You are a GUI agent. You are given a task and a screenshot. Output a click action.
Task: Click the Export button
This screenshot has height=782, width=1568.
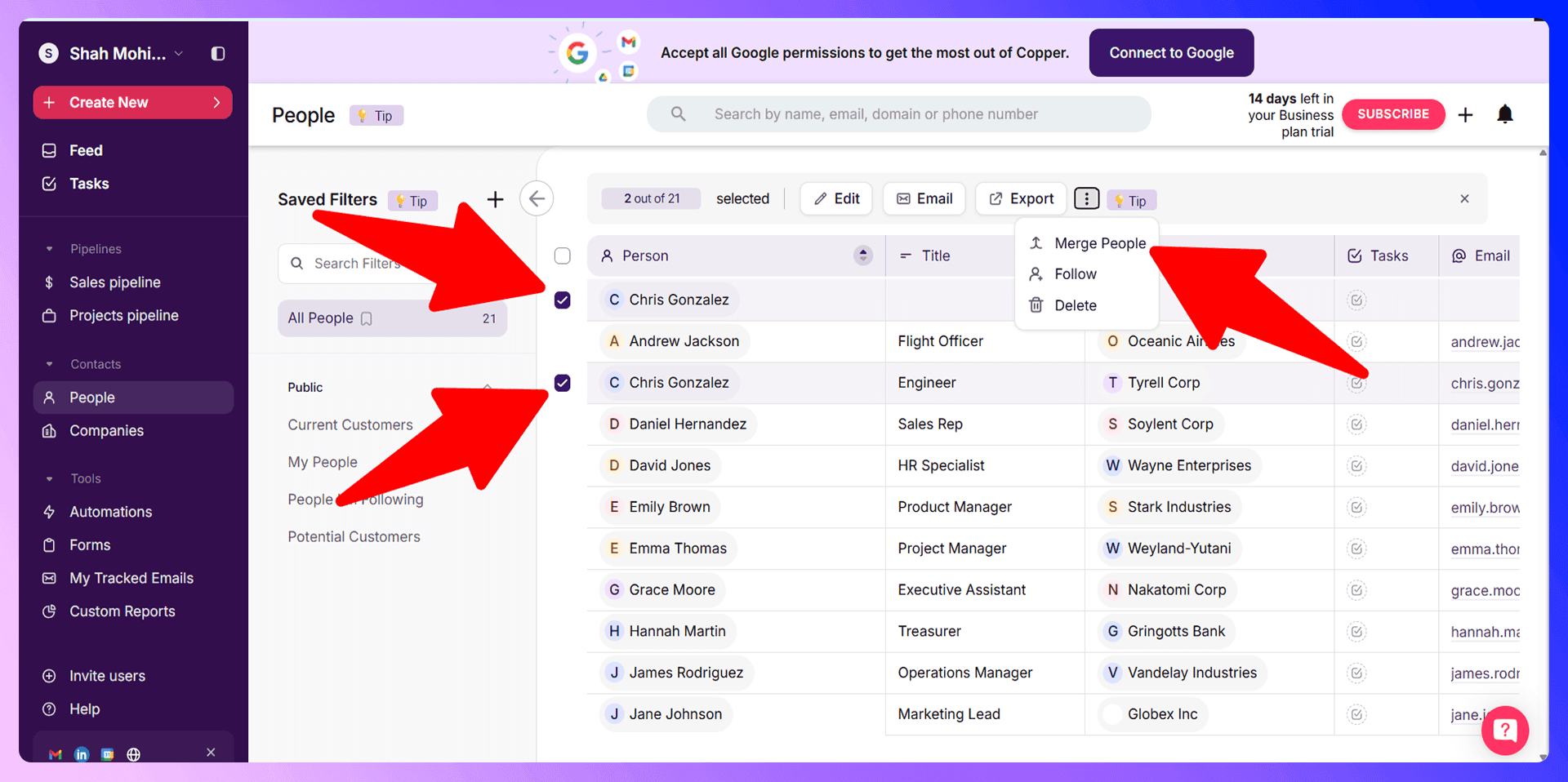1021,198
